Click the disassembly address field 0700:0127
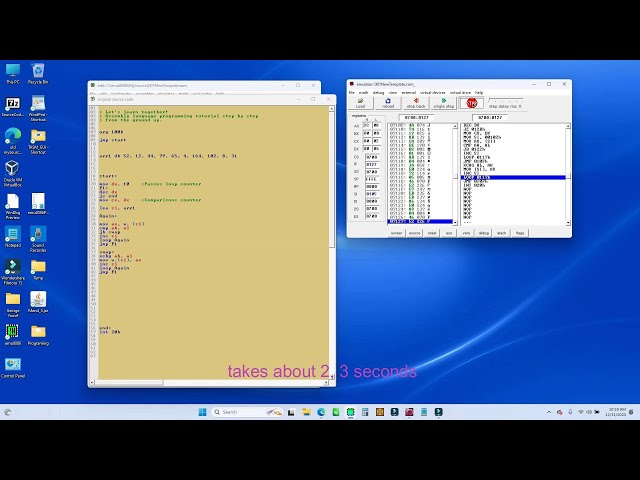The image size is (640, 480). click(x=489, y=118)
